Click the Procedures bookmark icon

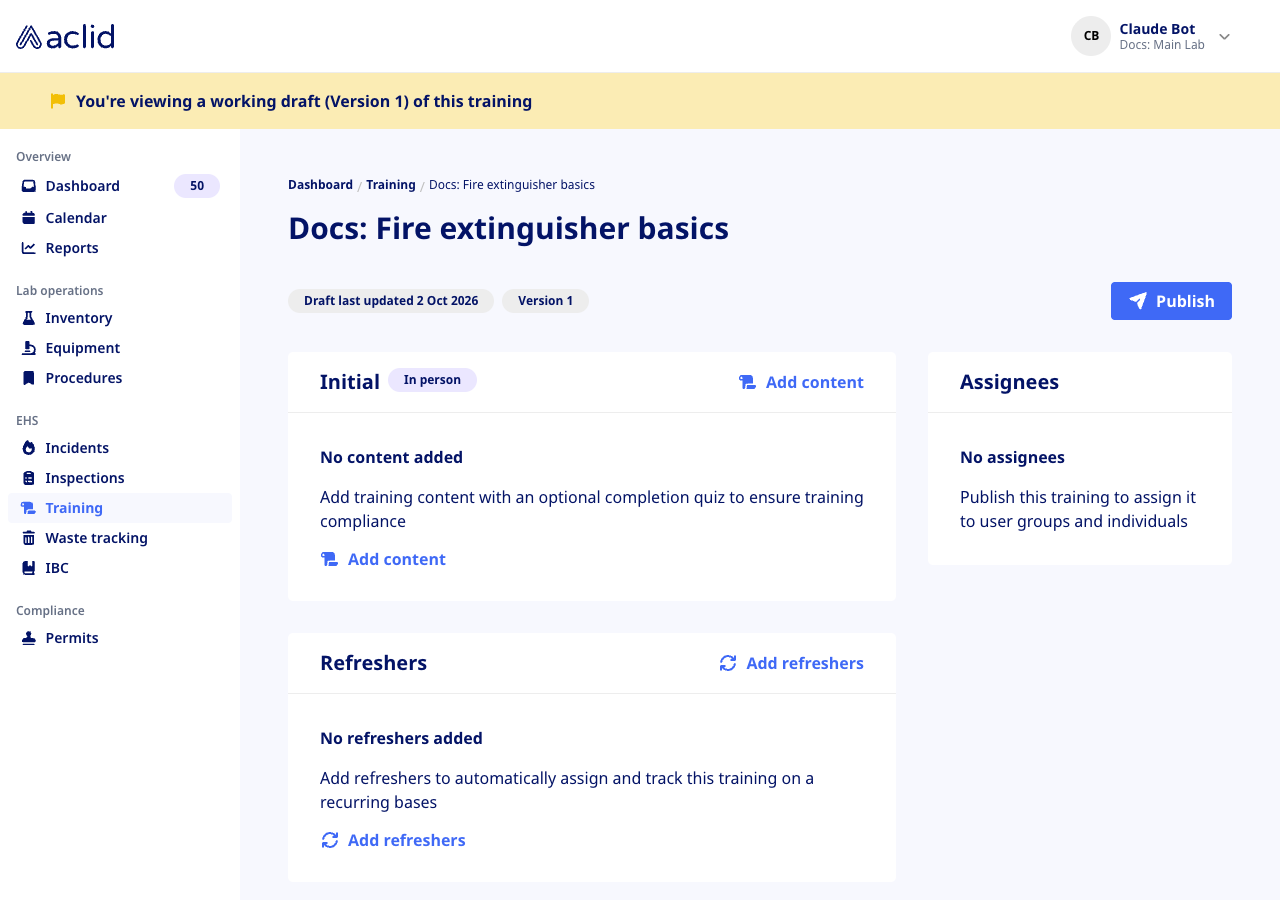[x=29, y=378]
